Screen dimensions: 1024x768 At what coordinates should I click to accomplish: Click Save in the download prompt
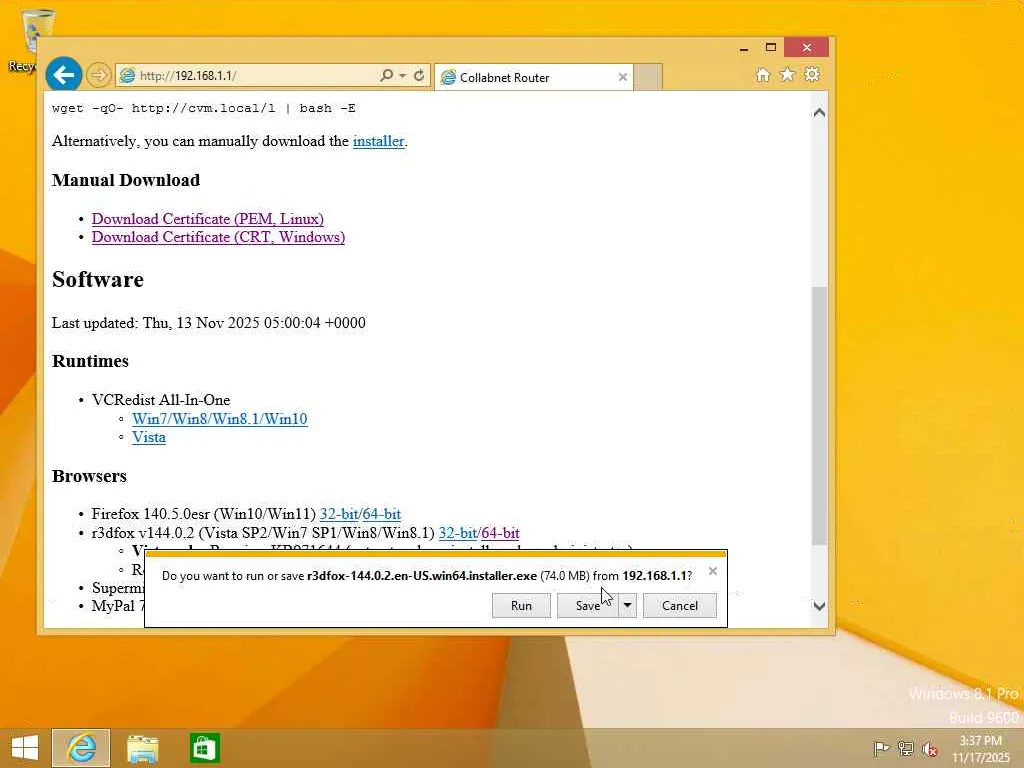(587, 605)
